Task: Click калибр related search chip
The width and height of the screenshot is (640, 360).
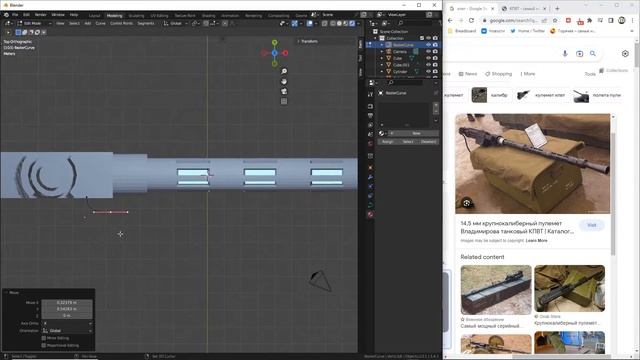Action: 490,95
